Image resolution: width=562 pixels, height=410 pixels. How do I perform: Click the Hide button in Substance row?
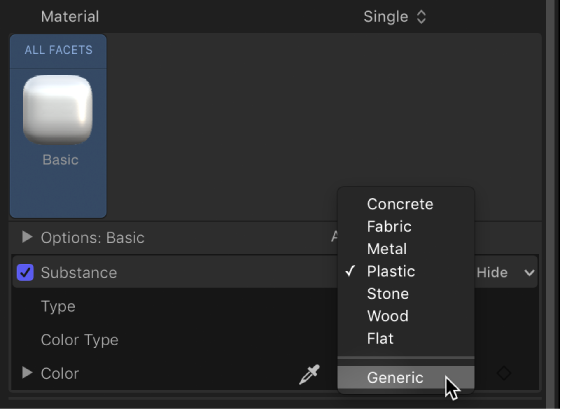[x=492, y=273]
